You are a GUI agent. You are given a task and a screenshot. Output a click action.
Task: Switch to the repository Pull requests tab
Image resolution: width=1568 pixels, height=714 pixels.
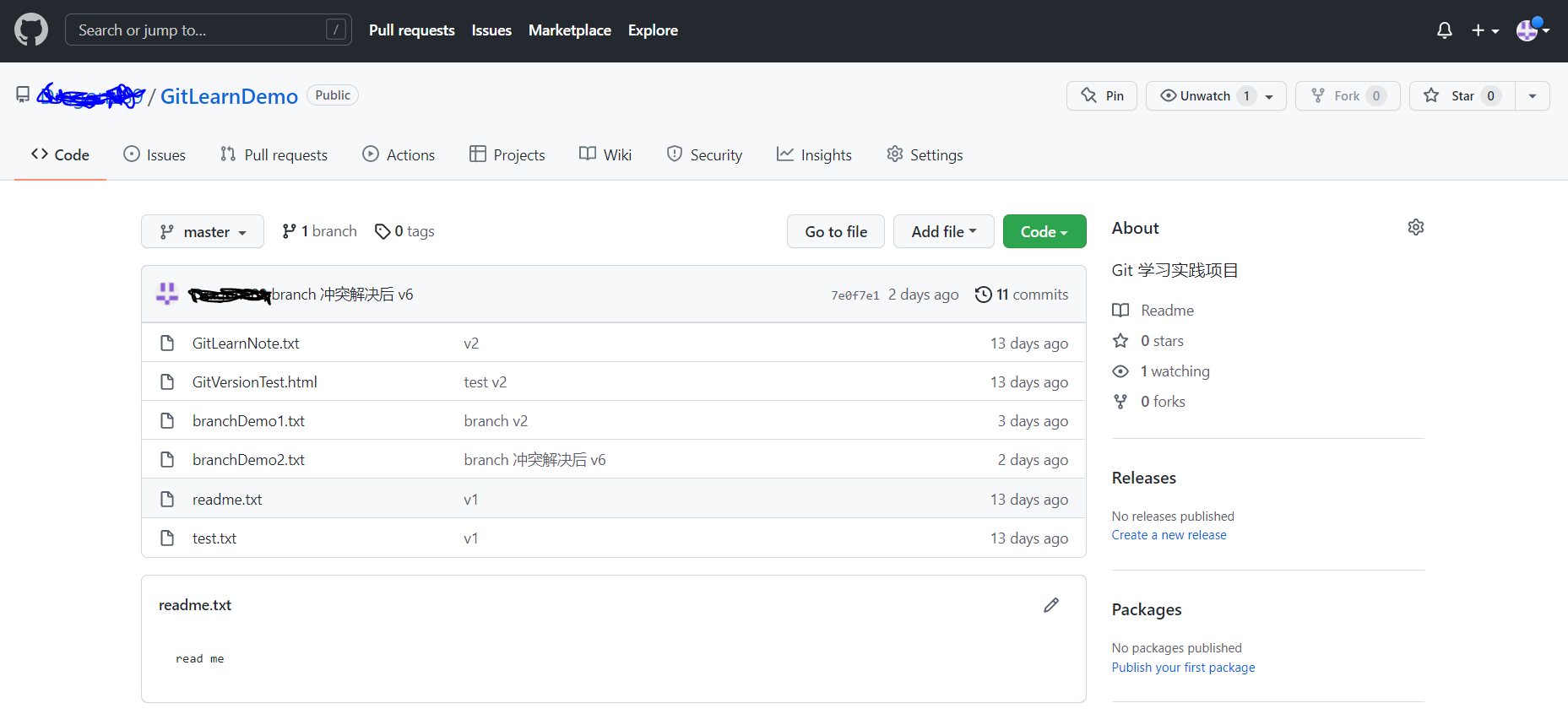[x=274, y=154]
